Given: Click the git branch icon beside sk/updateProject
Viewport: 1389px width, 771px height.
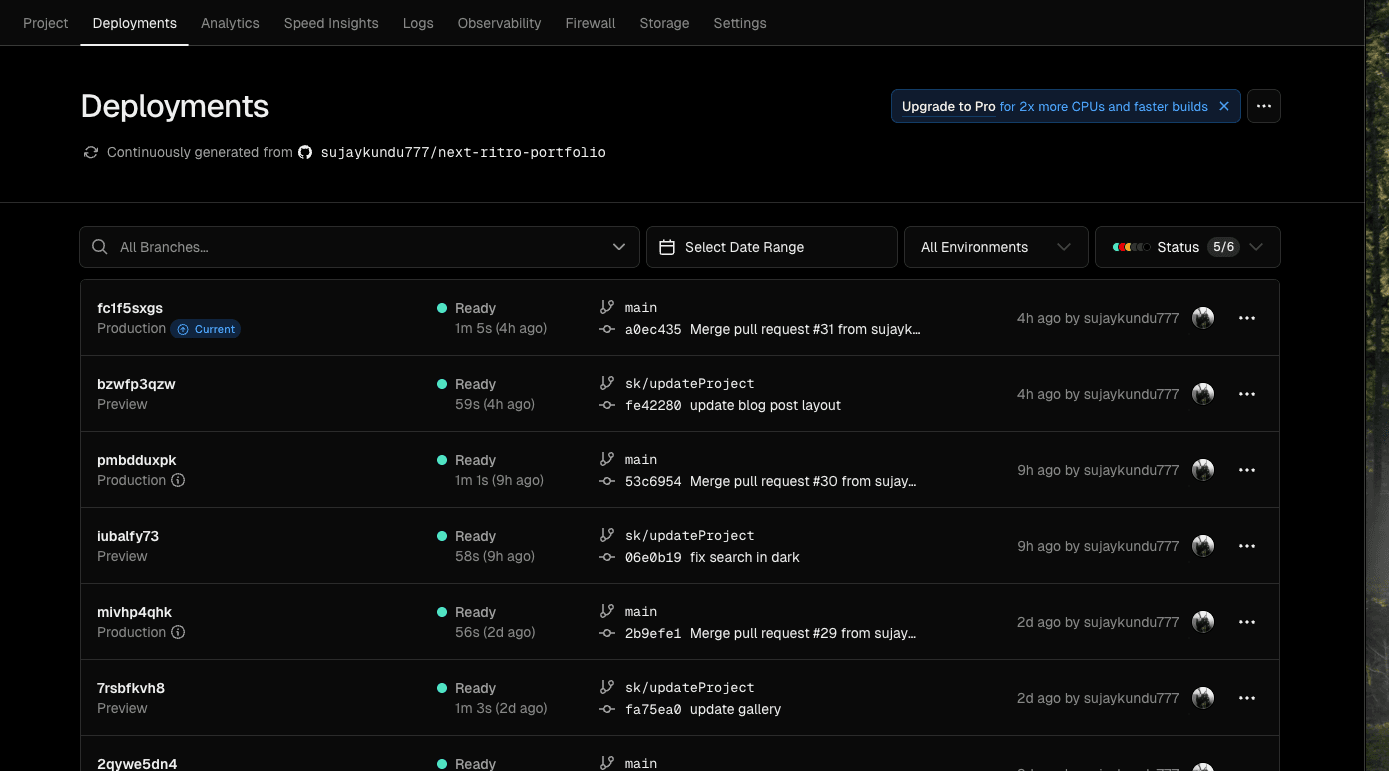Looking at the screenshot, I should coord(607,383).
